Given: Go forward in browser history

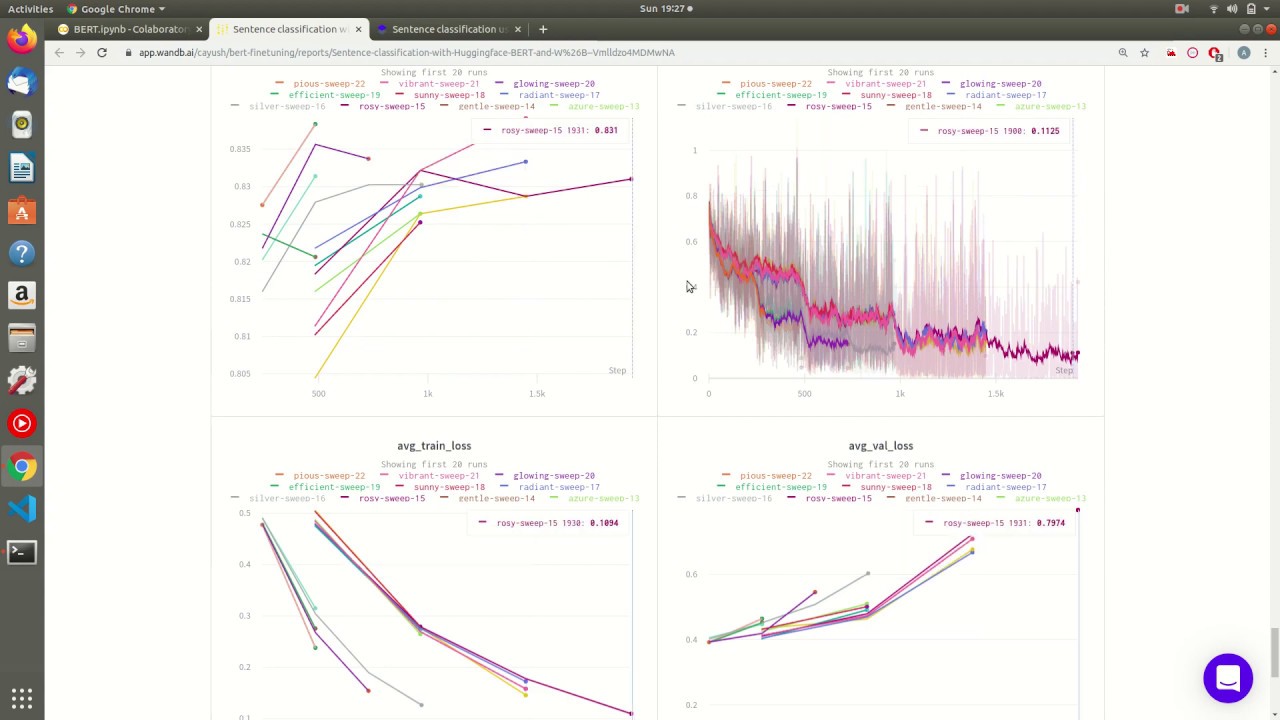Looking at the screenshot, I should (x=80, y=53).
